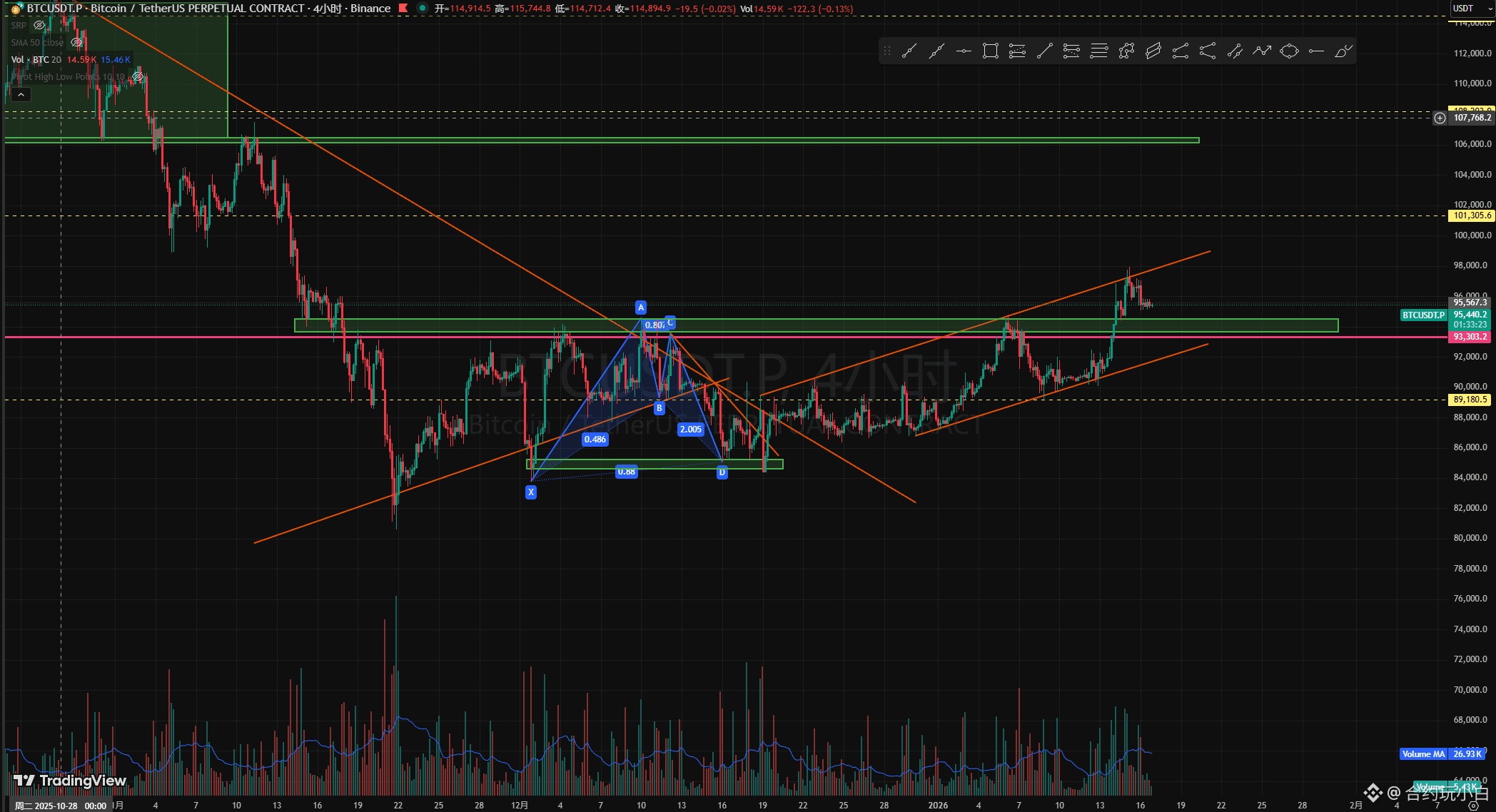Collapse the indicator legend list

(21, 94)
